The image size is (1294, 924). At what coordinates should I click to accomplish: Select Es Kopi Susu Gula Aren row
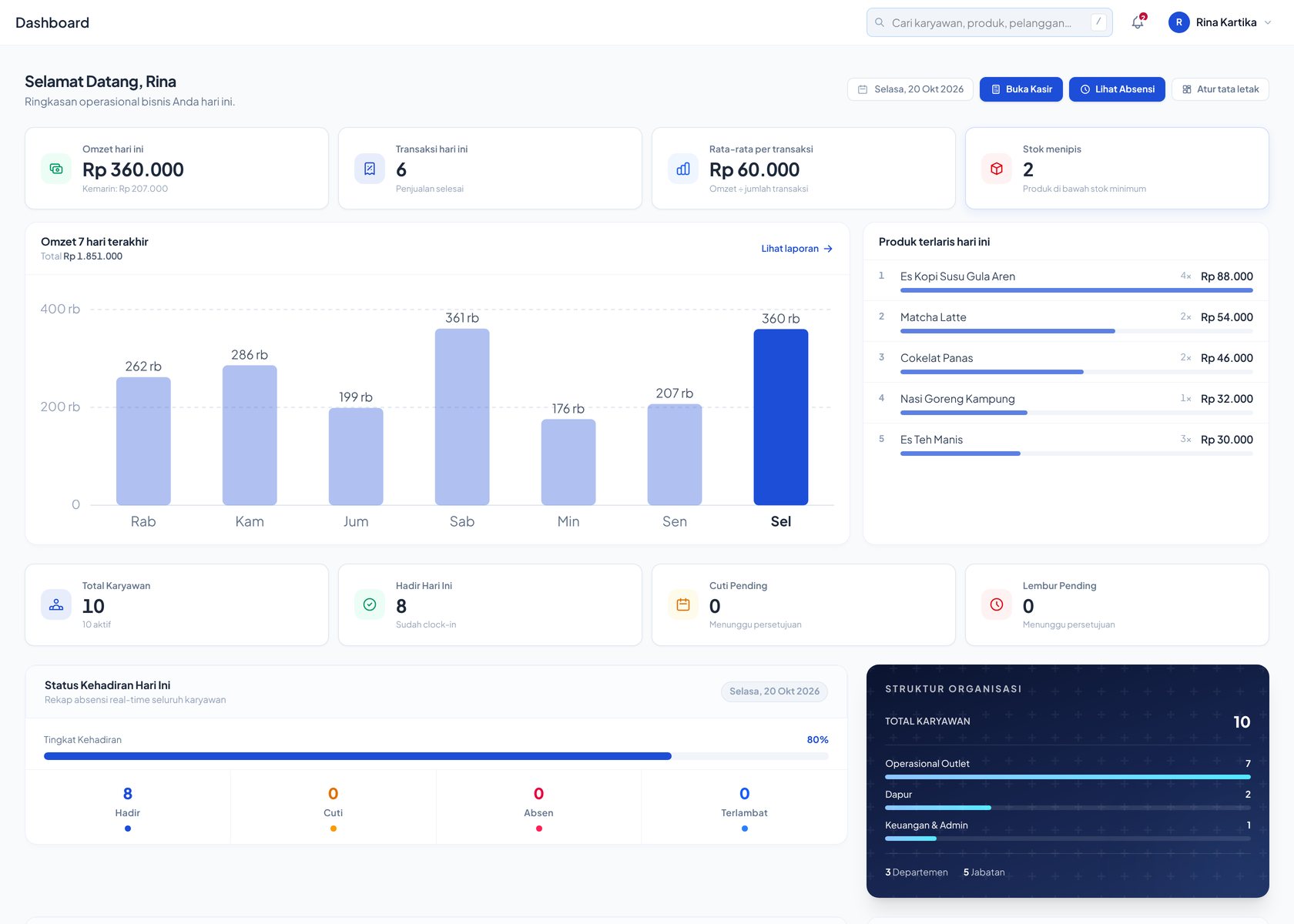1066,280
